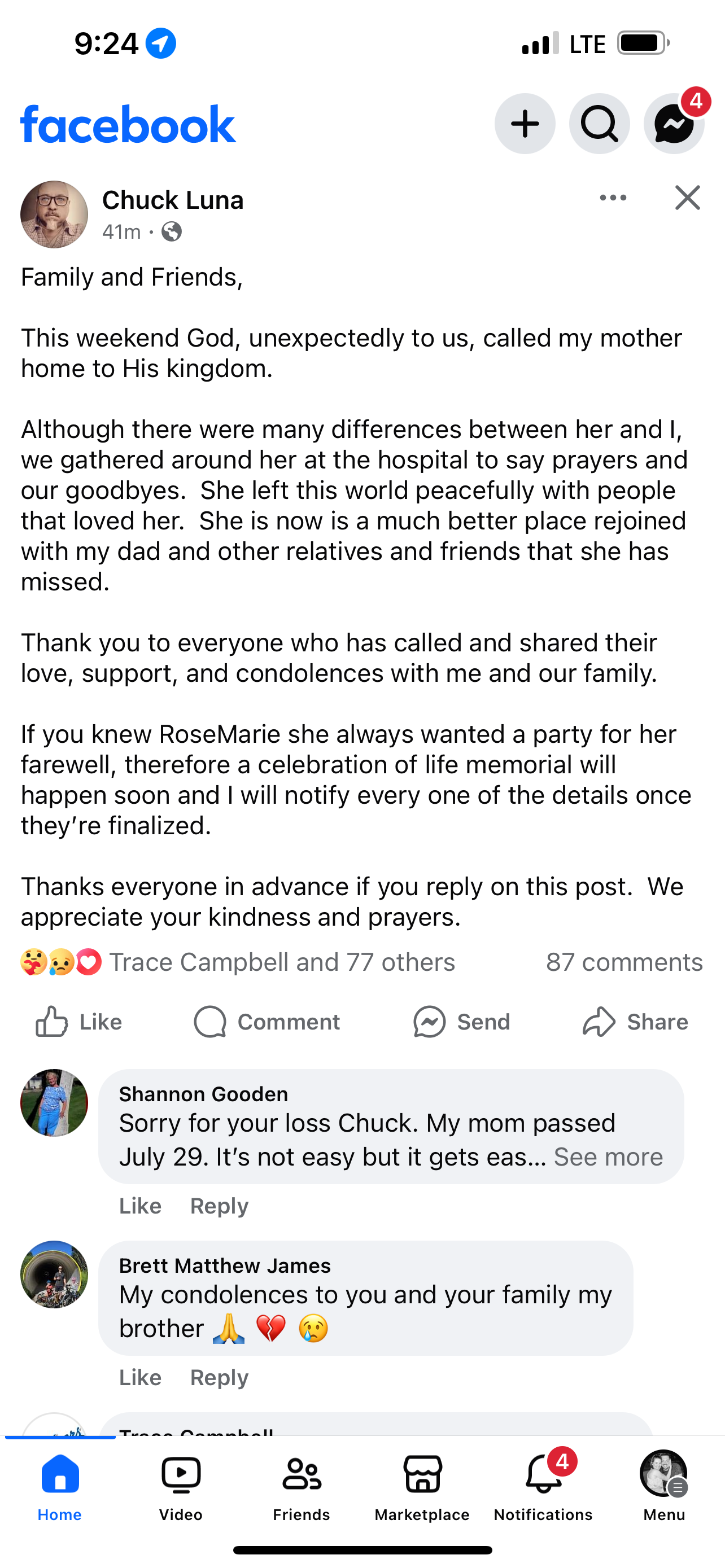
Task: Like Brett Matthew James's comment
Action: [140, 1377]
